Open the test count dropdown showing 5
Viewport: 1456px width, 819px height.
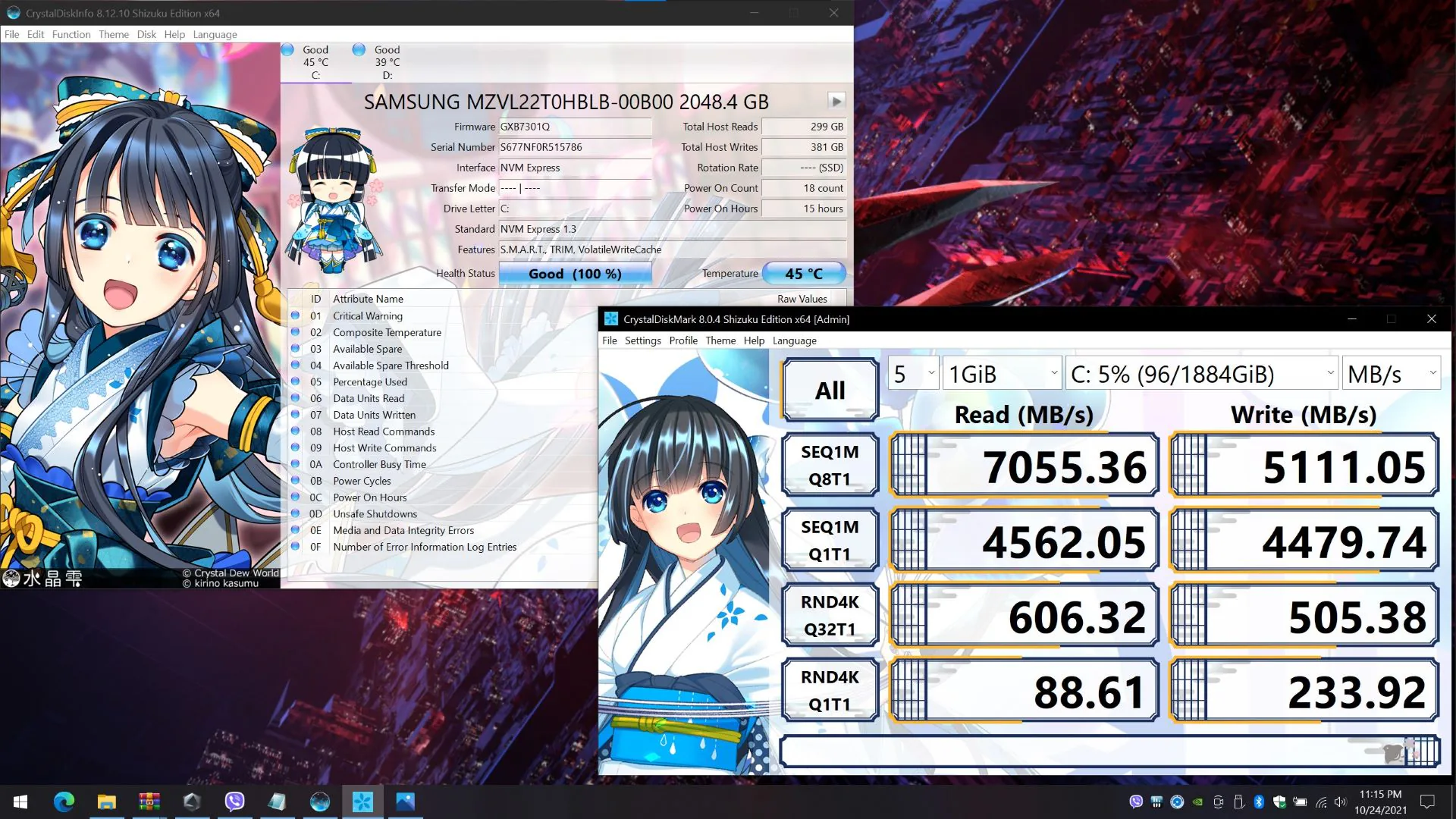(x=914, y=374)
